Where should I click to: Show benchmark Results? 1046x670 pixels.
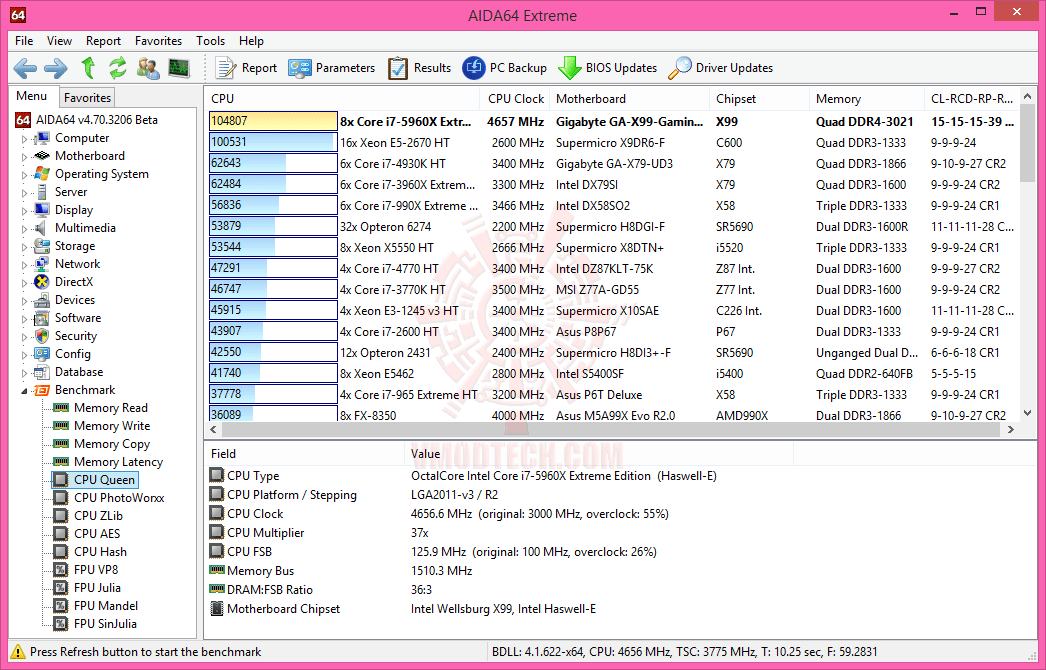420,67
